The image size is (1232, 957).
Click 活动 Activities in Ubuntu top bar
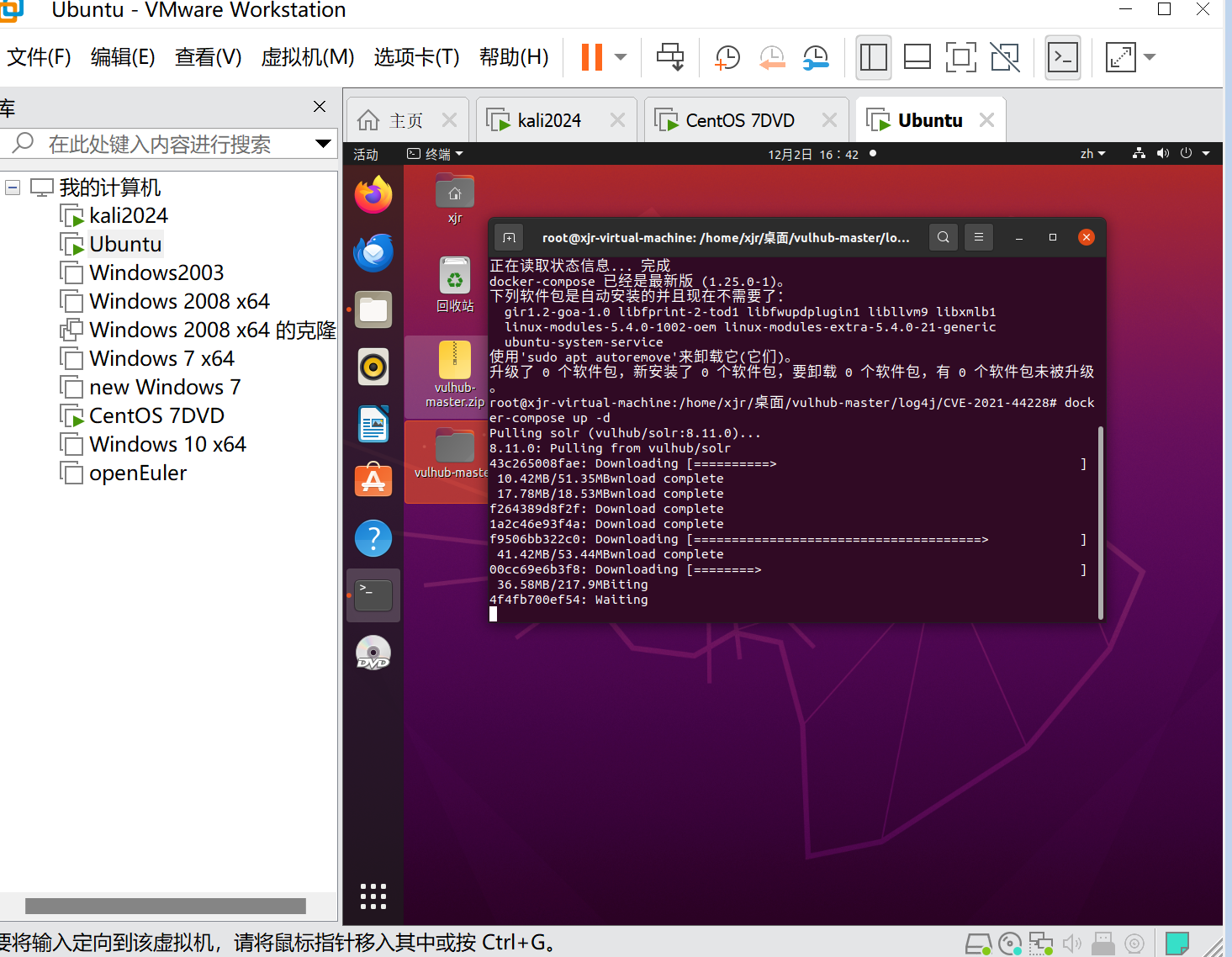coord(366,154)
